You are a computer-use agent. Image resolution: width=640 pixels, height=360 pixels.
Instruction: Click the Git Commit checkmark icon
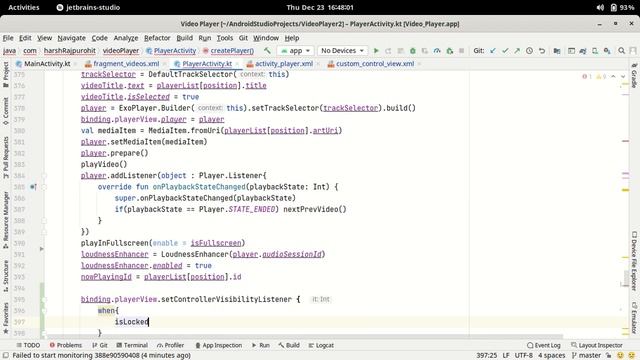click(x=505, y=51)
